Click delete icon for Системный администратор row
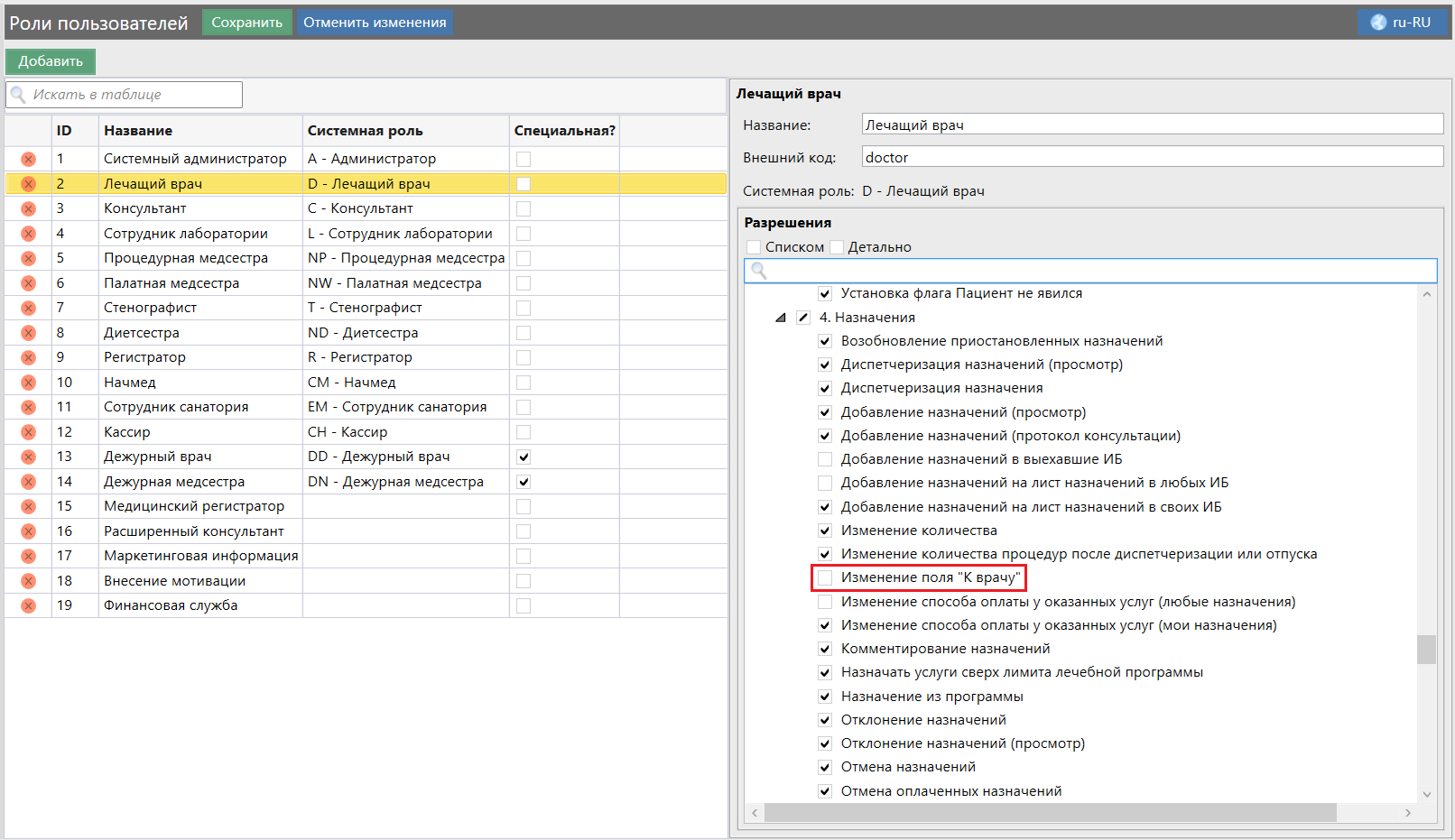Screen dimensions: 1455x840 tap(28, 160)
